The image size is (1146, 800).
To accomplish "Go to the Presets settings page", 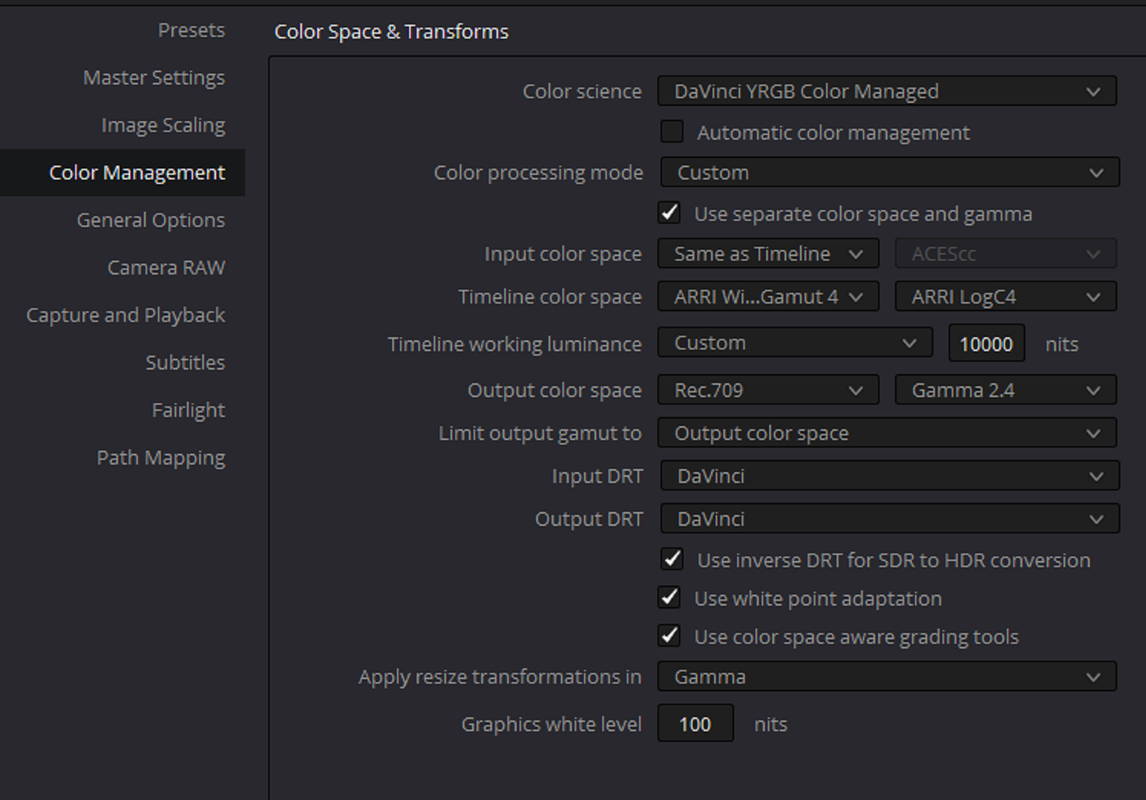I will tap(191, 30).
